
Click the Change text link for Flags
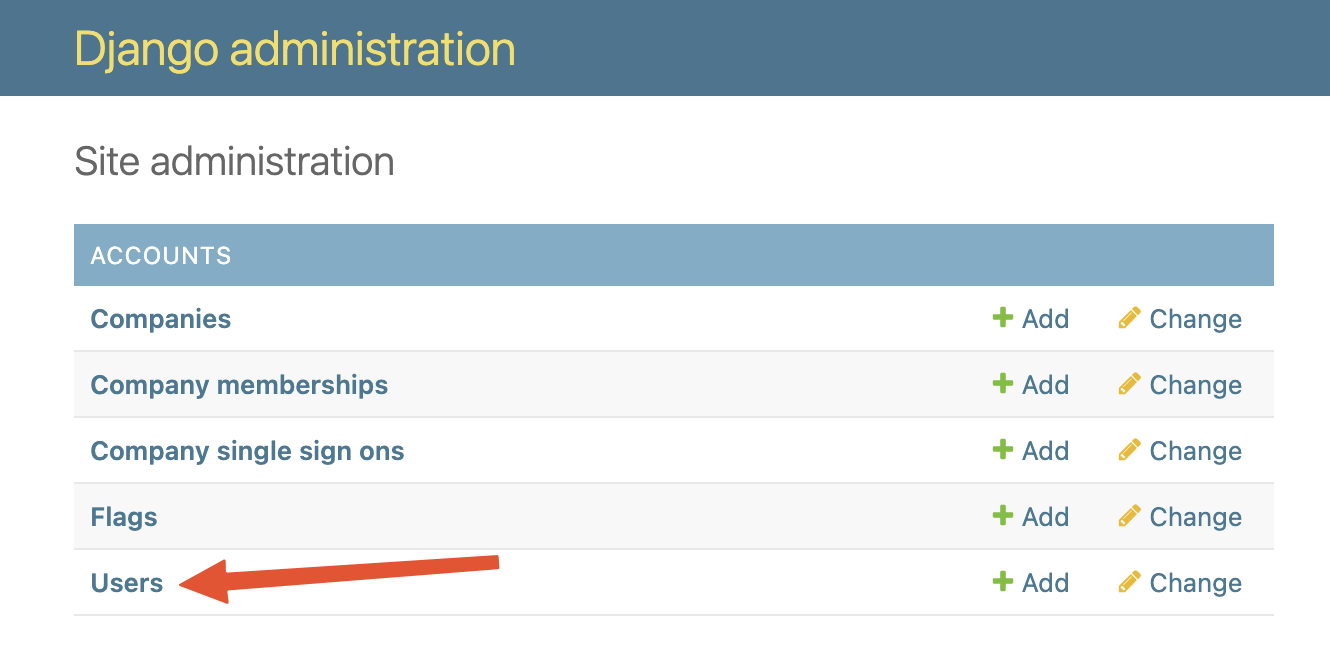(x=1195, y=517)
